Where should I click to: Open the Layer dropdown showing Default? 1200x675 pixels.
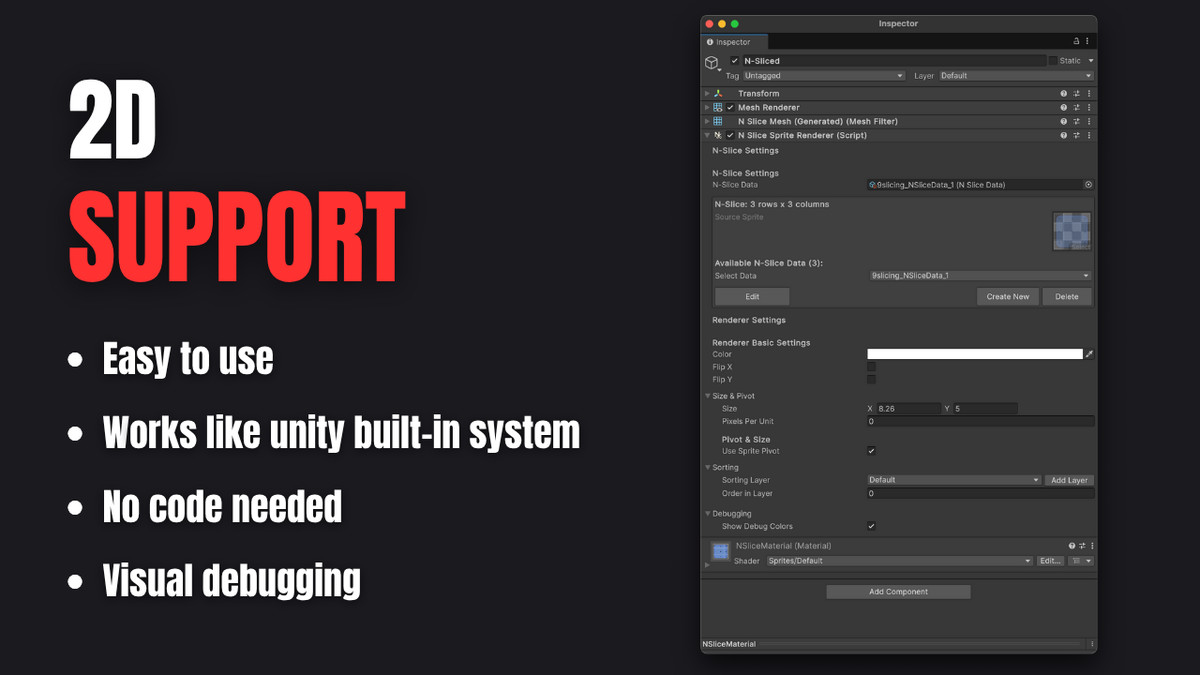(1015, 76)
